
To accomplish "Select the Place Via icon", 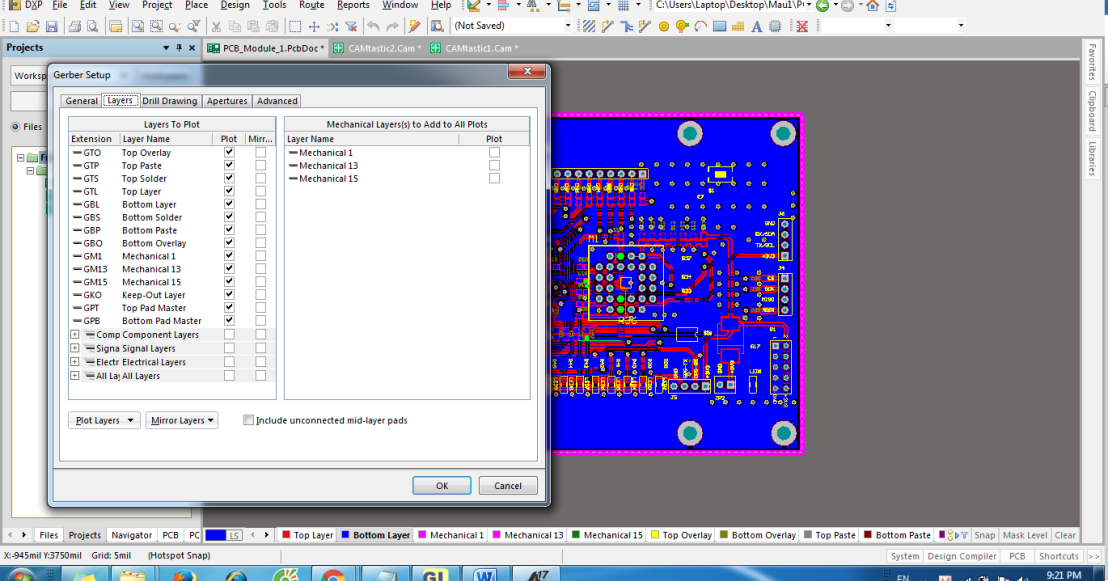I will (x=682, y=26).
